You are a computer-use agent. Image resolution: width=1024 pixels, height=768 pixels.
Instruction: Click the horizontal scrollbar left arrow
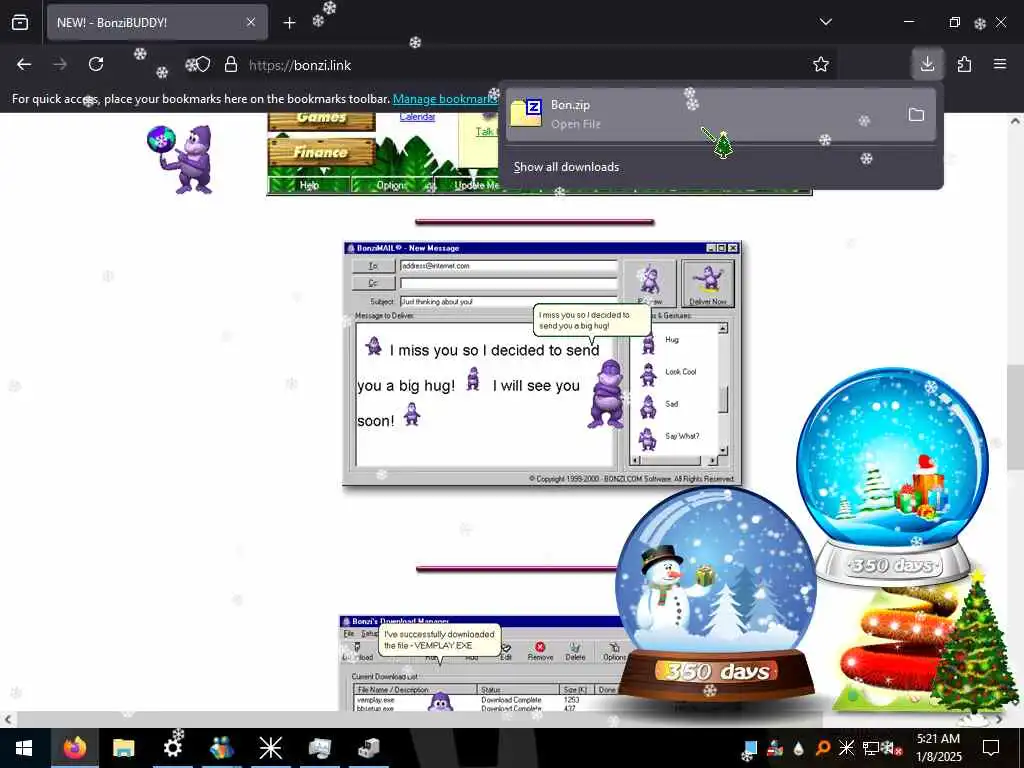(x=7, y=719)
